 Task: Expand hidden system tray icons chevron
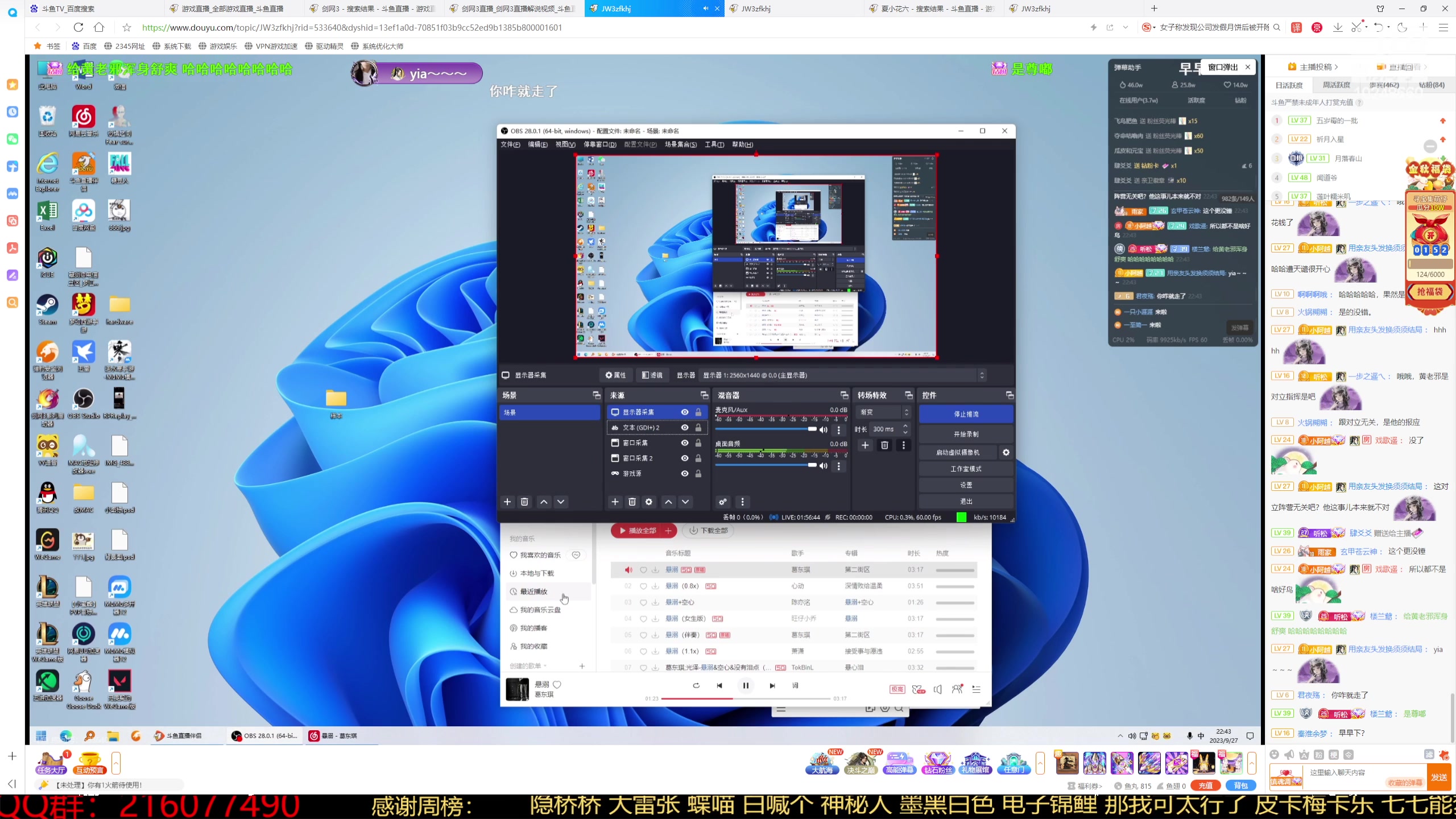(1120, 736)
